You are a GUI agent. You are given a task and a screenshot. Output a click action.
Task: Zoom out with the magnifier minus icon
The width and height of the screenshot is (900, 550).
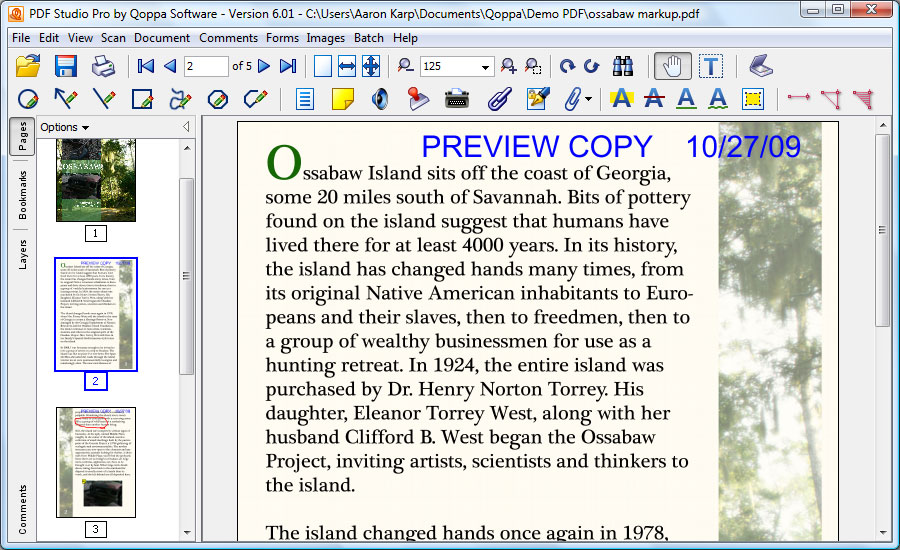tap(406, 66)
